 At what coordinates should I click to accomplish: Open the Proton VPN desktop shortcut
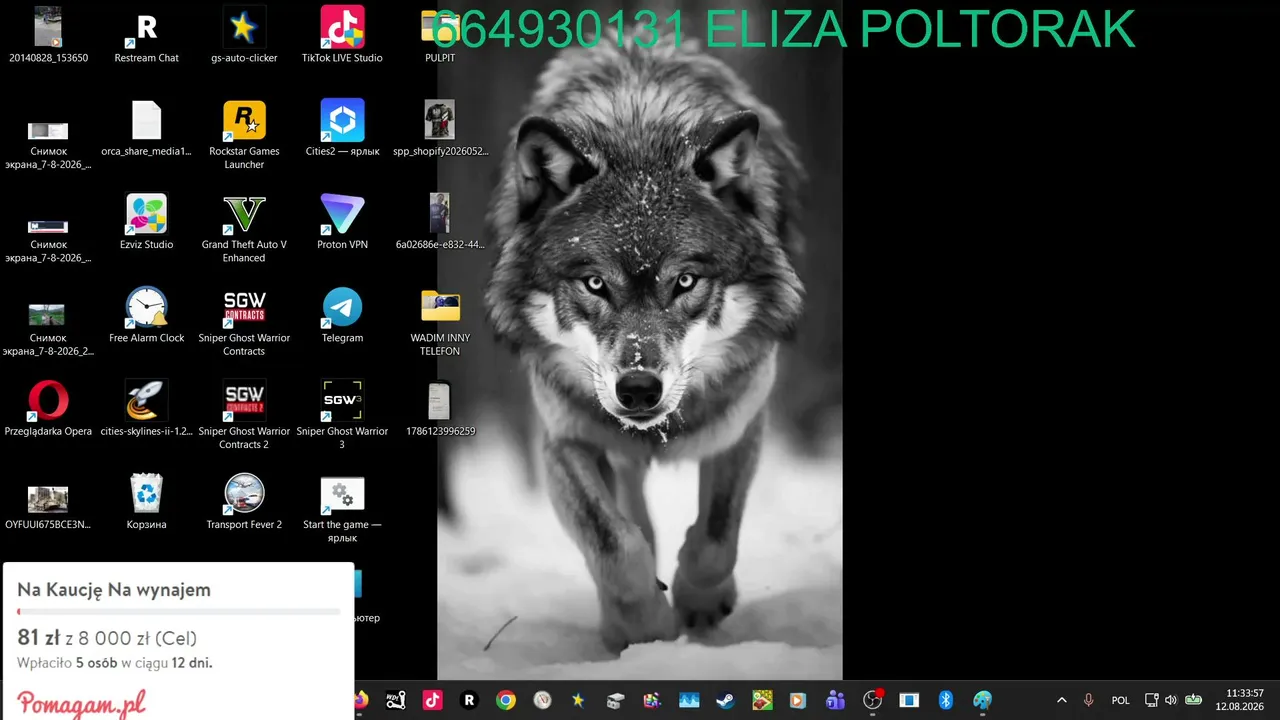pyautogui.click(x=342, y=222)
